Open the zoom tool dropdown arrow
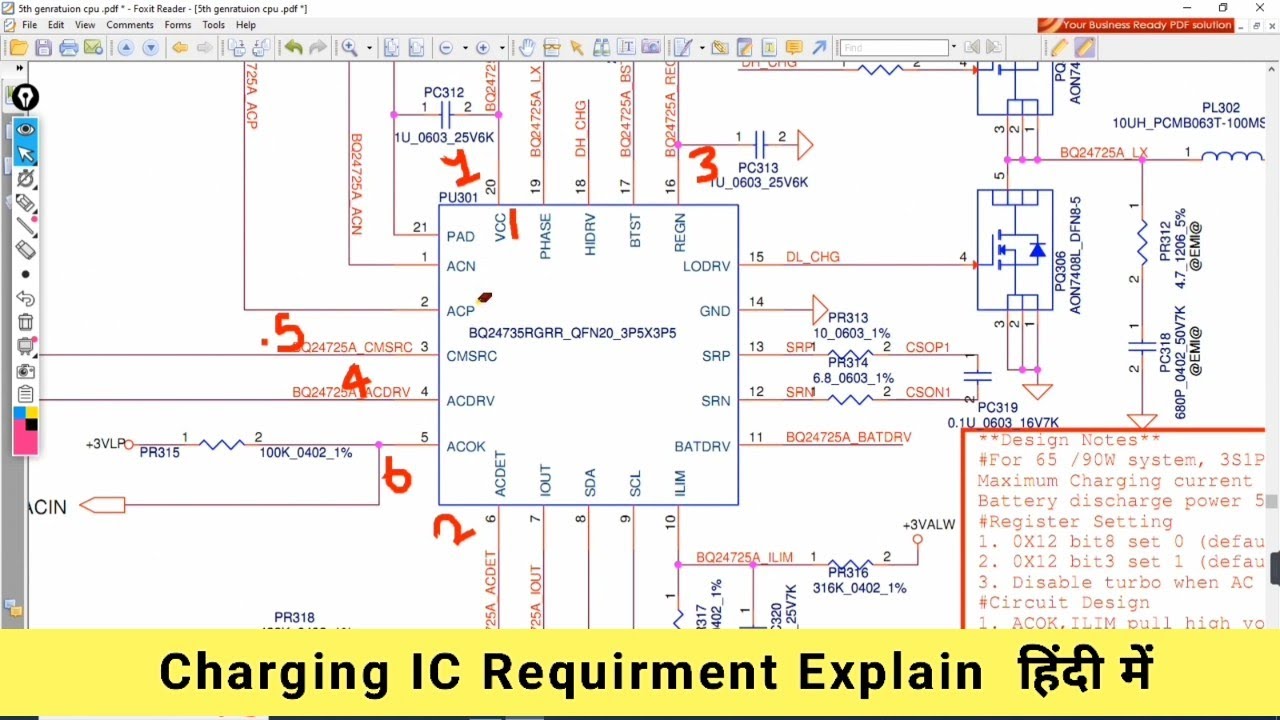 pos(369,47)
